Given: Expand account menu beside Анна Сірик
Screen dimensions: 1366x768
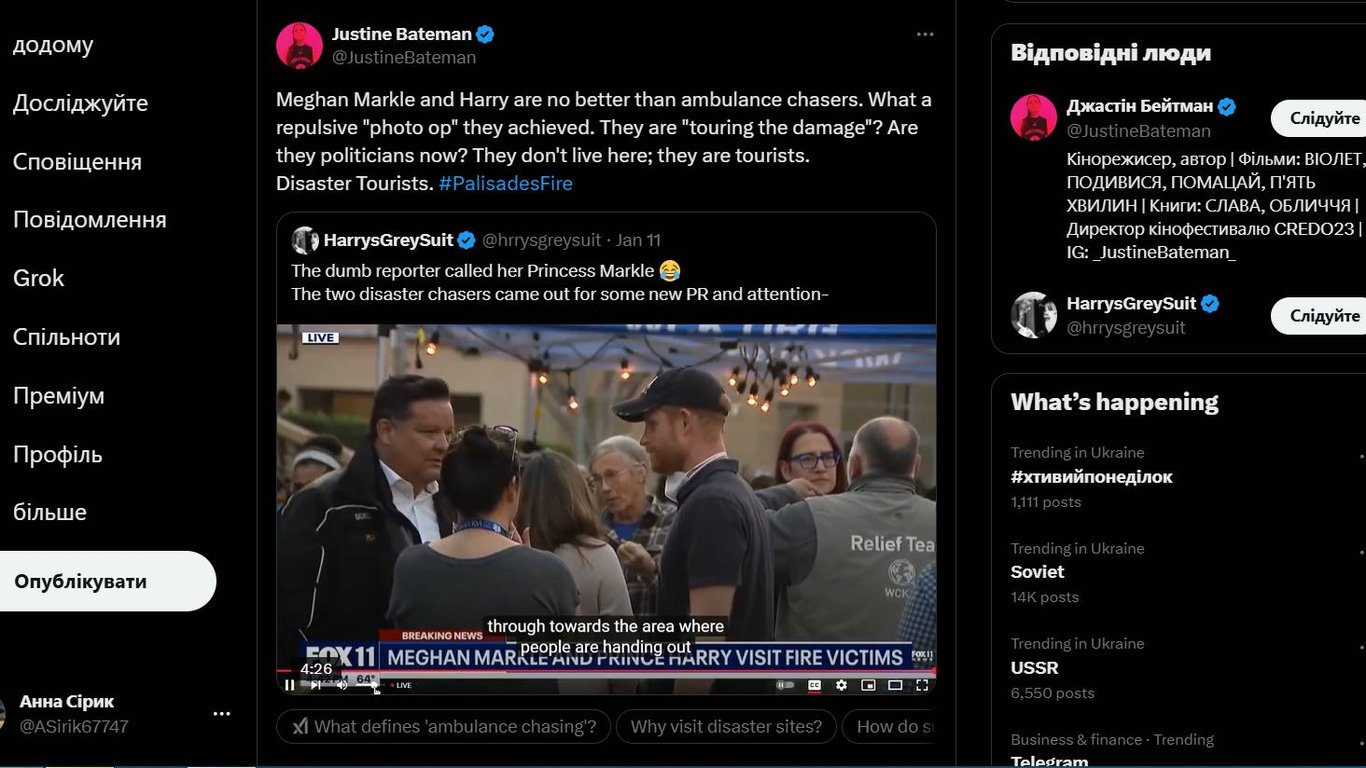Looking at the screenshot, I should click(222, 713).
